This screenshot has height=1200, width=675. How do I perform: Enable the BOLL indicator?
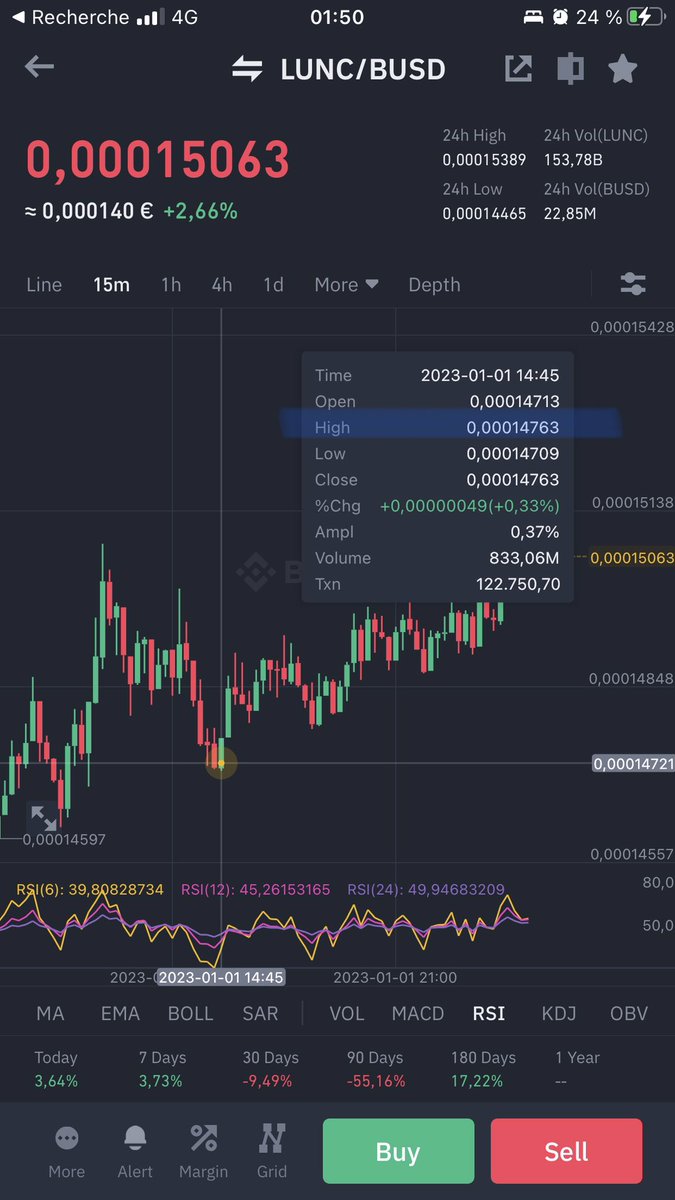pos(190,1013)
